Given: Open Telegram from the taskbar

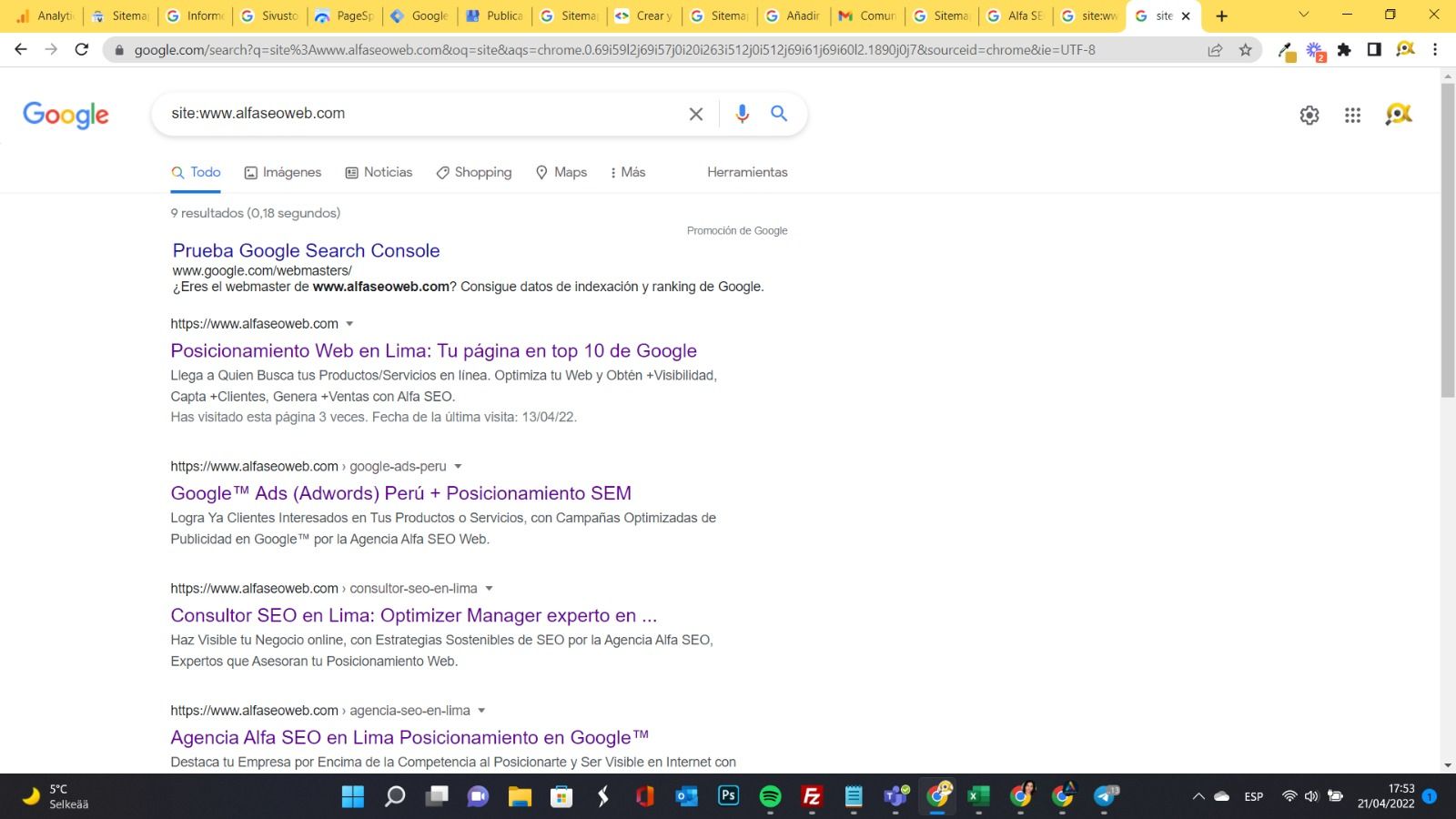Looking at the screenshot, I should (x=1104, y=797).
